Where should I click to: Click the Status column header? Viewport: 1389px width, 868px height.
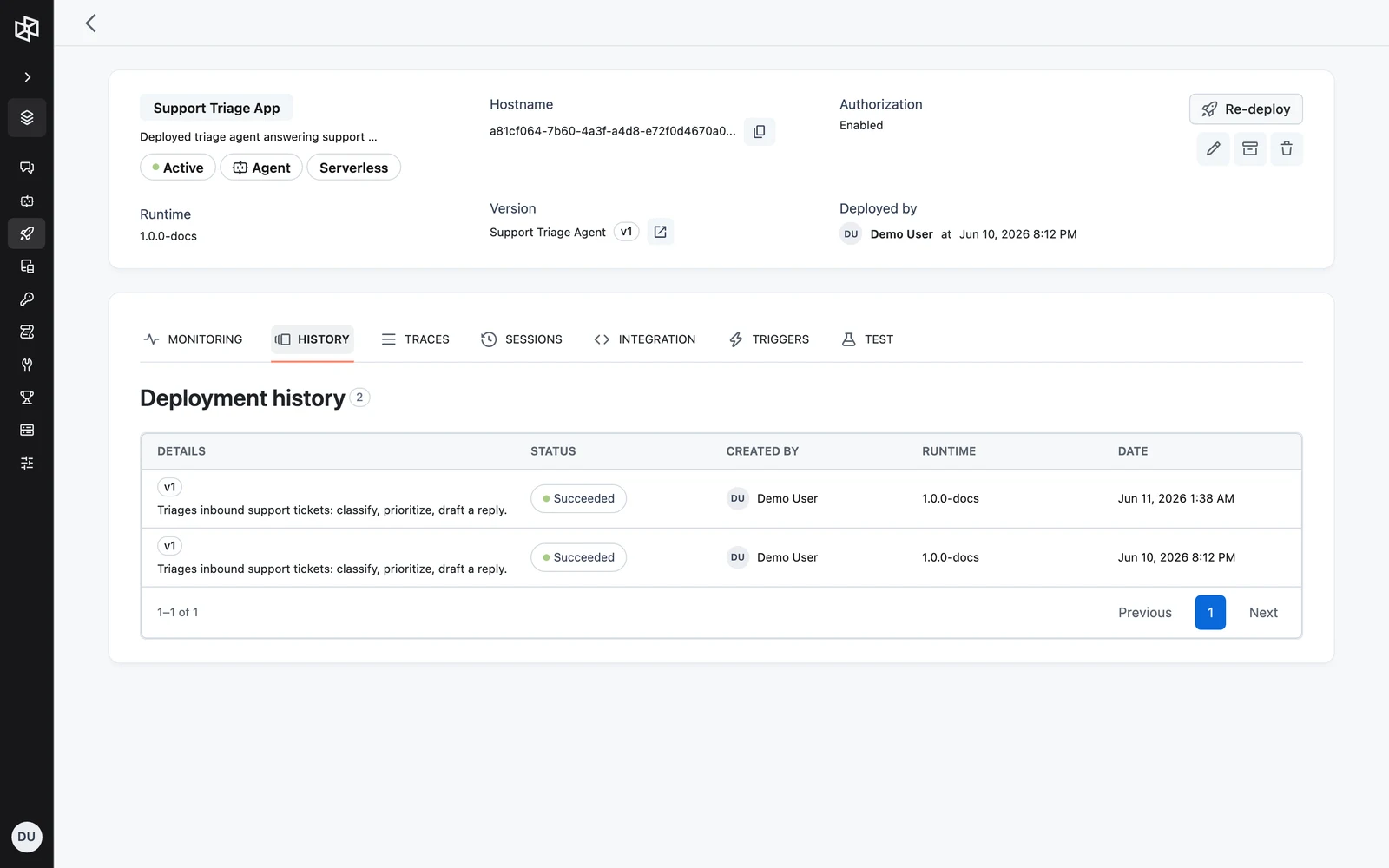point(553,451)
